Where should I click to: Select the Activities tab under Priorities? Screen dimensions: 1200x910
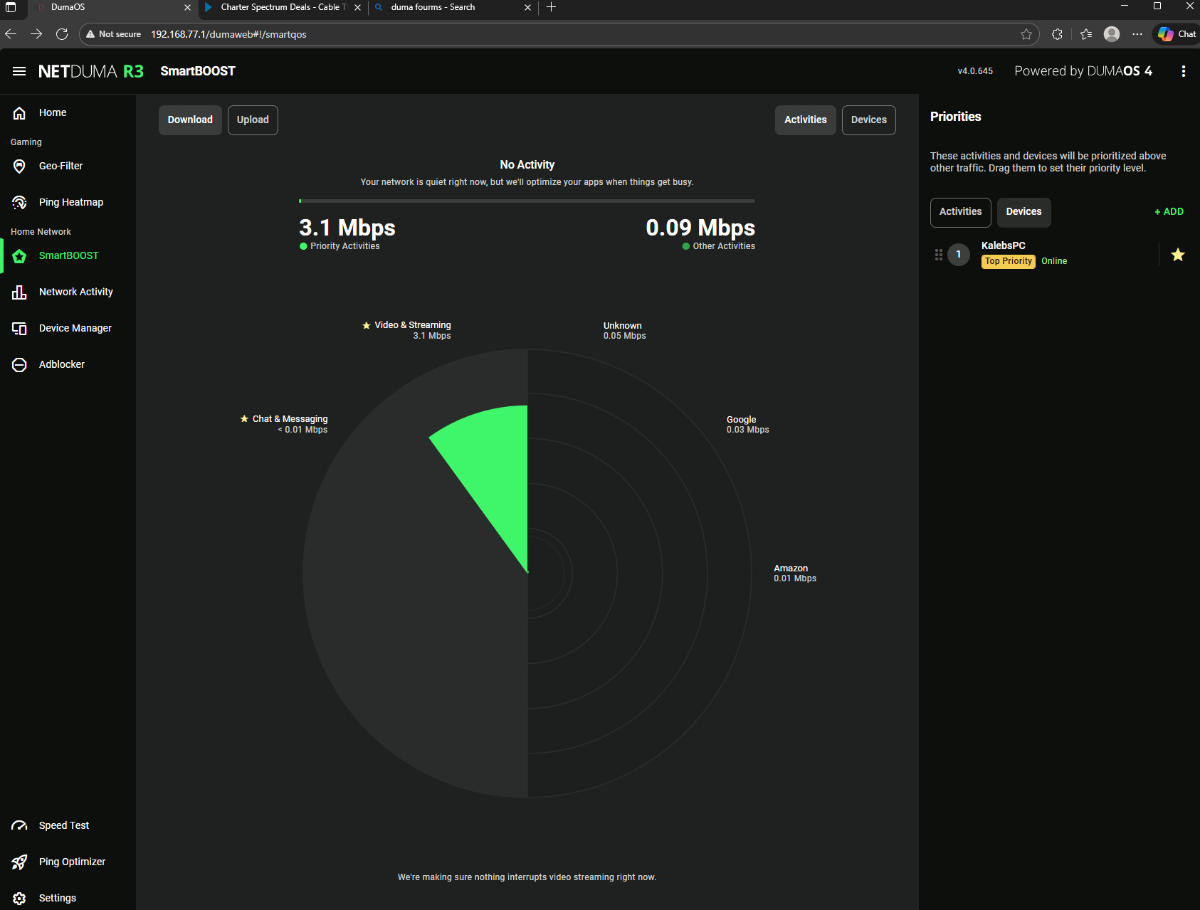tap(960, 212)
